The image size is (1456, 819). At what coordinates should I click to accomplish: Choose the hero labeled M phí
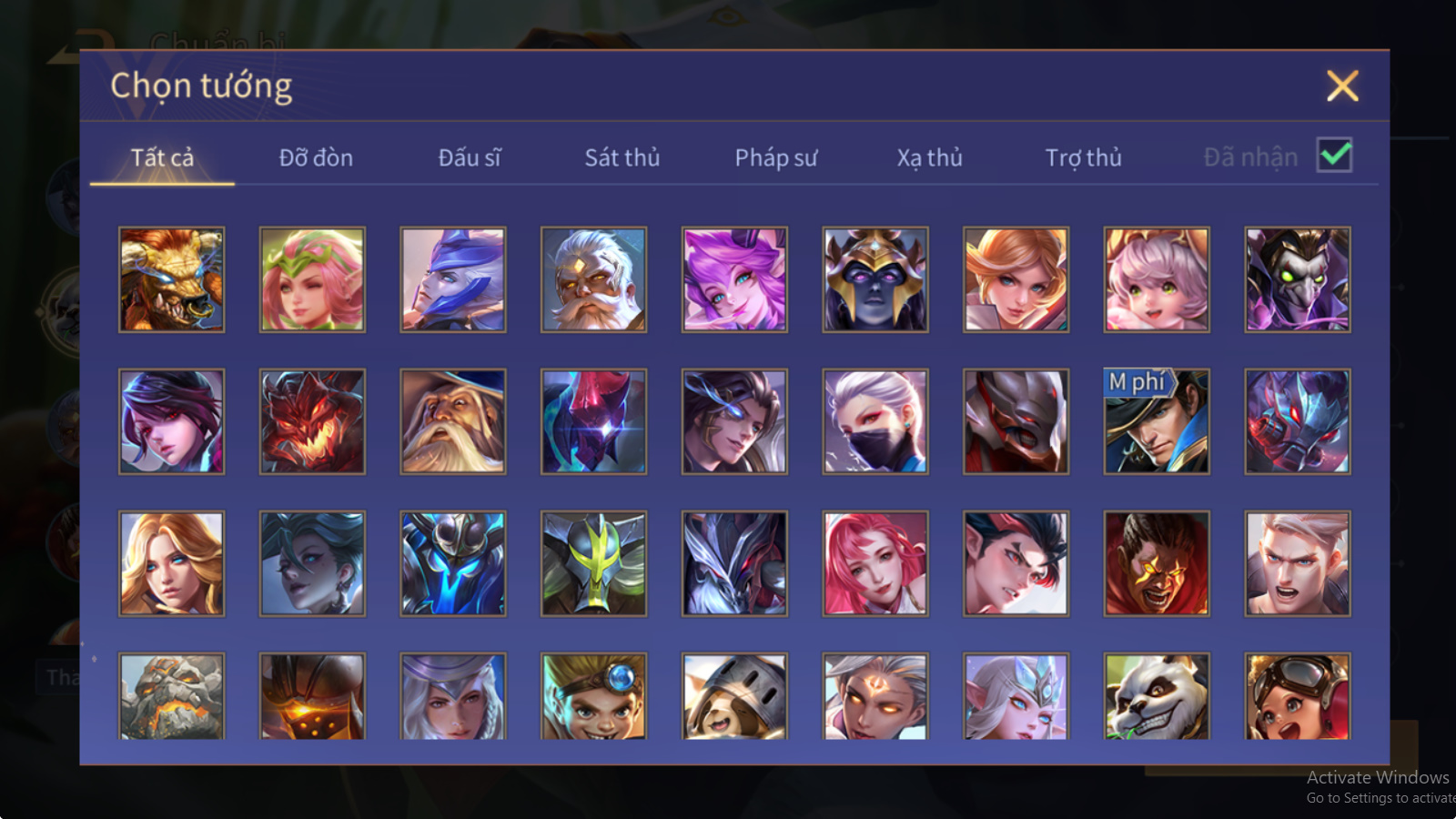coord(1157,421)
